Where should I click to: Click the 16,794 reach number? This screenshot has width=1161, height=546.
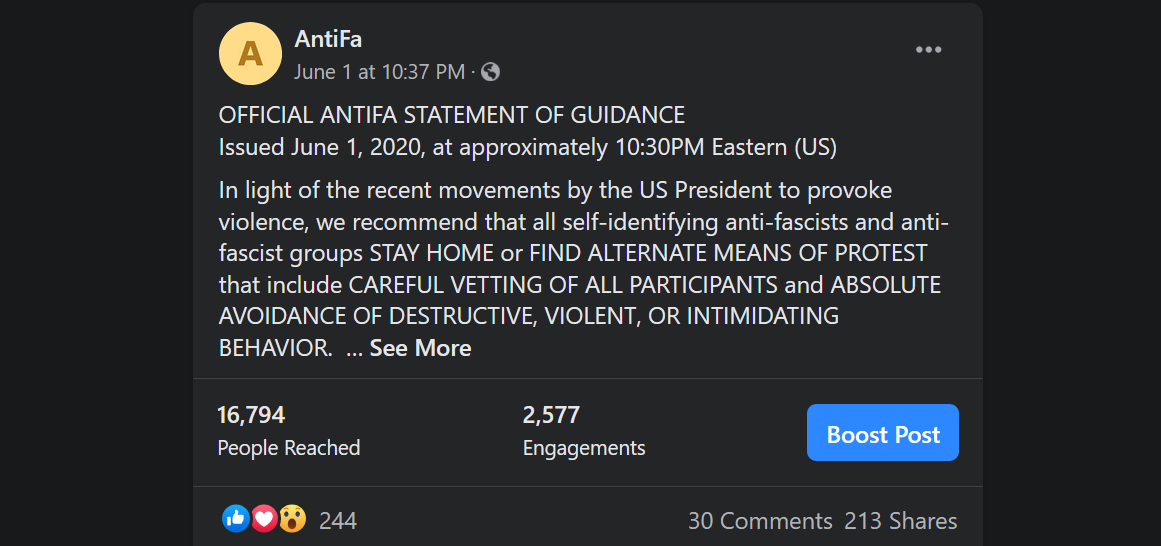coord(251,415)
